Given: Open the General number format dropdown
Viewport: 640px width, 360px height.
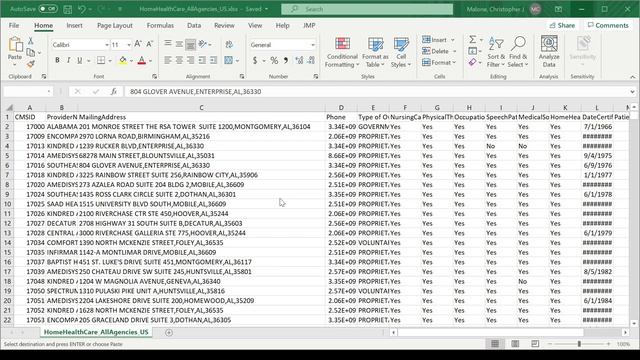Looking at the screenshot, I should click(x=313, y=44).
